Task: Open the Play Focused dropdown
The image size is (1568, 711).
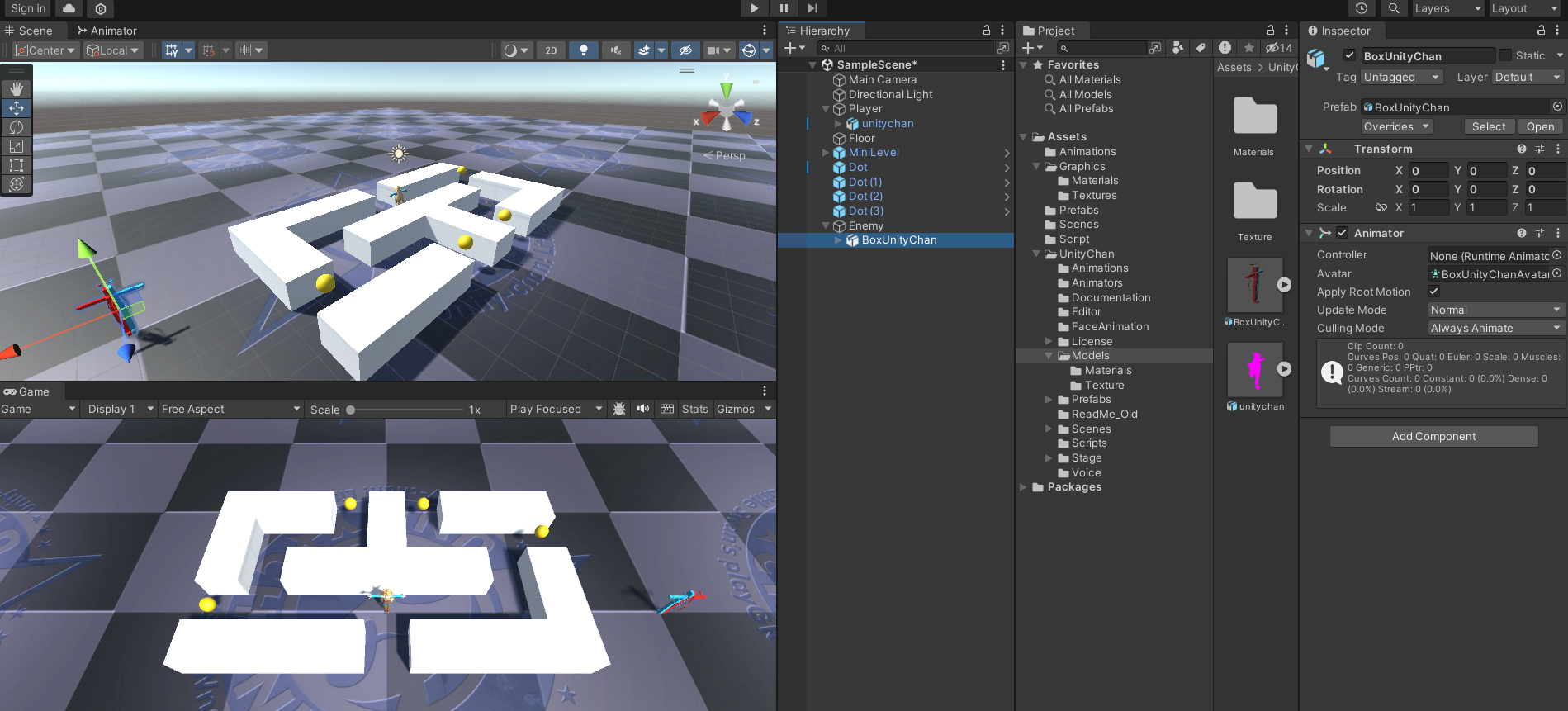Action: 556,409
